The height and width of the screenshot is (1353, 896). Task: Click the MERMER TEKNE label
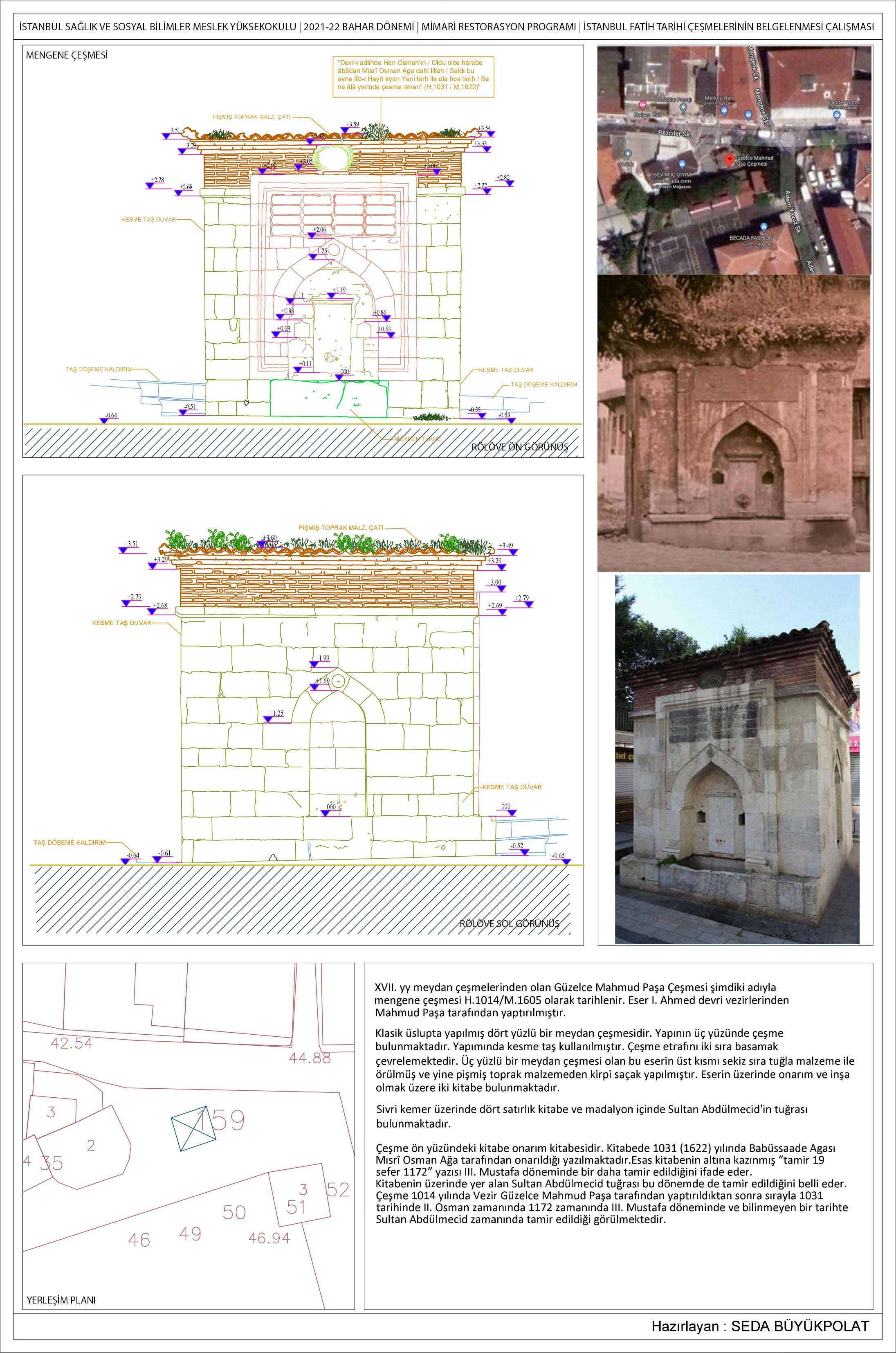(x=417, y=439)
